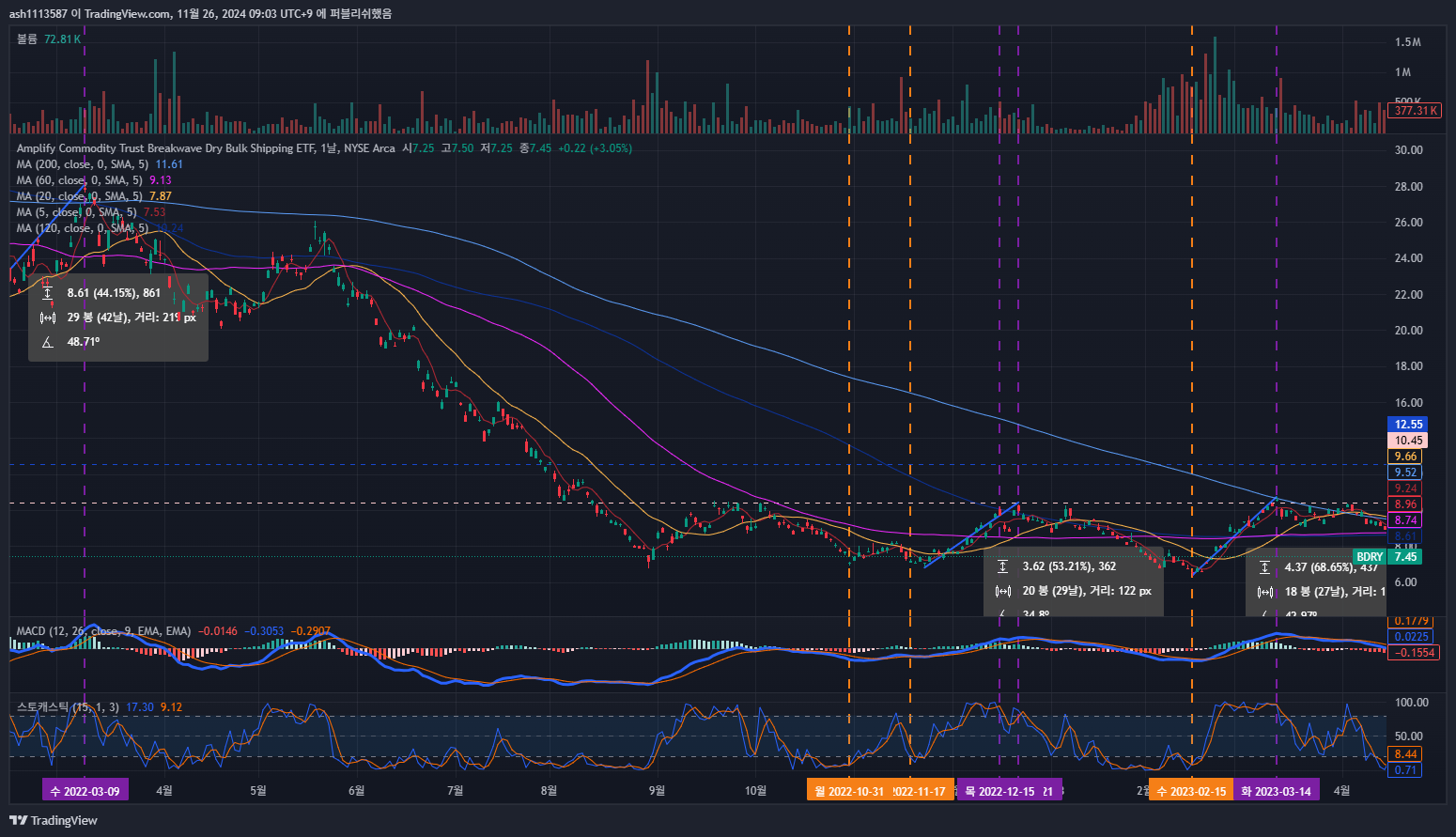Click bar count icon beside 18 봉 (27날)

point(1265,592)
